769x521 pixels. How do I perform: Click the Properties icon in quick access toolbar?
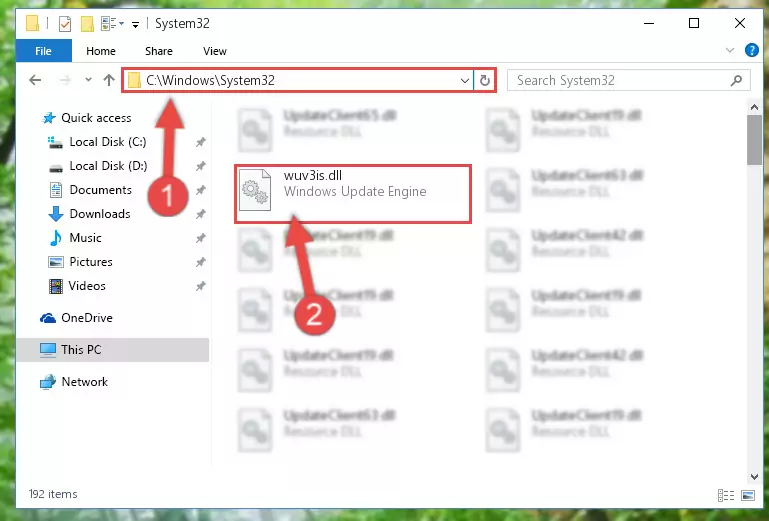(64, 23)
